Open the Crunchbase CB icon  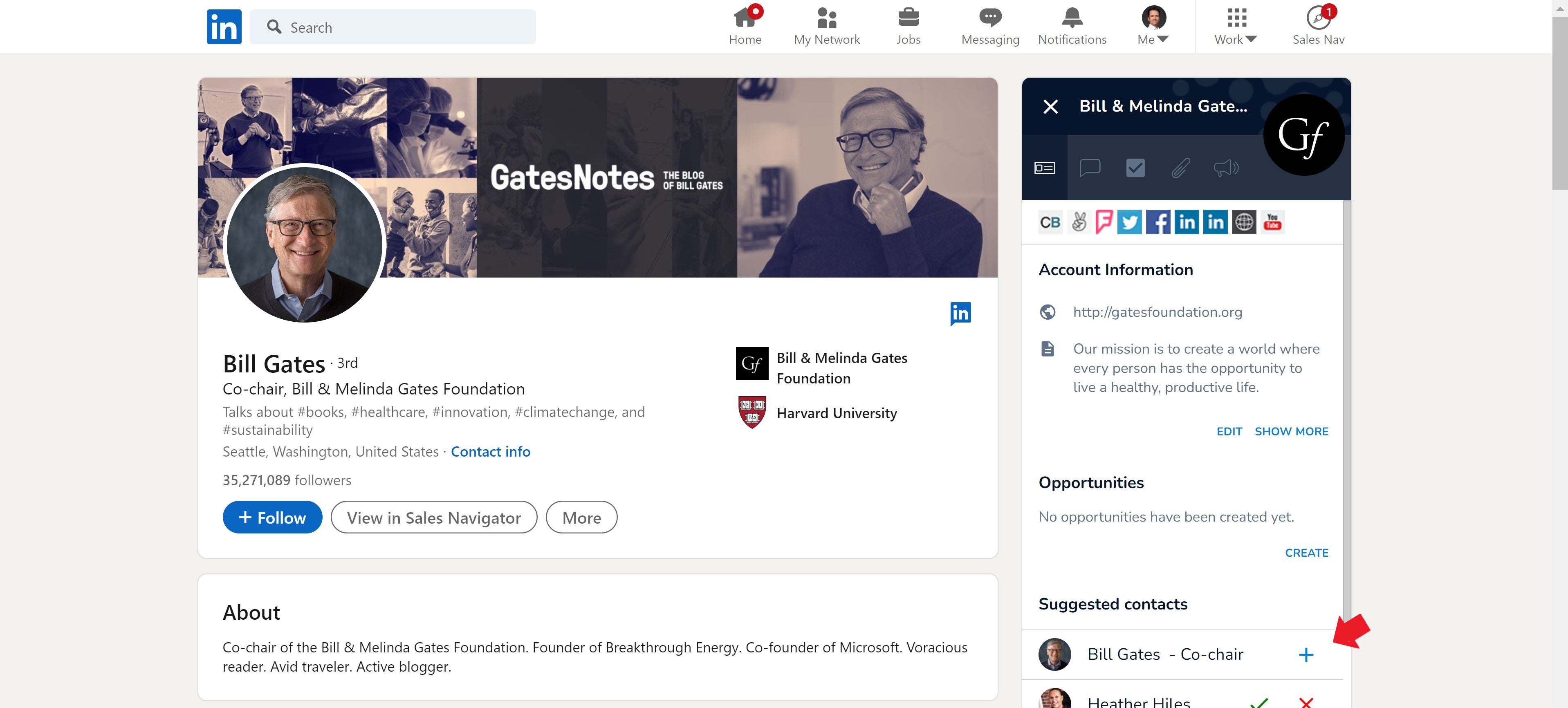pyautogui.click(x=1050, y=222)
